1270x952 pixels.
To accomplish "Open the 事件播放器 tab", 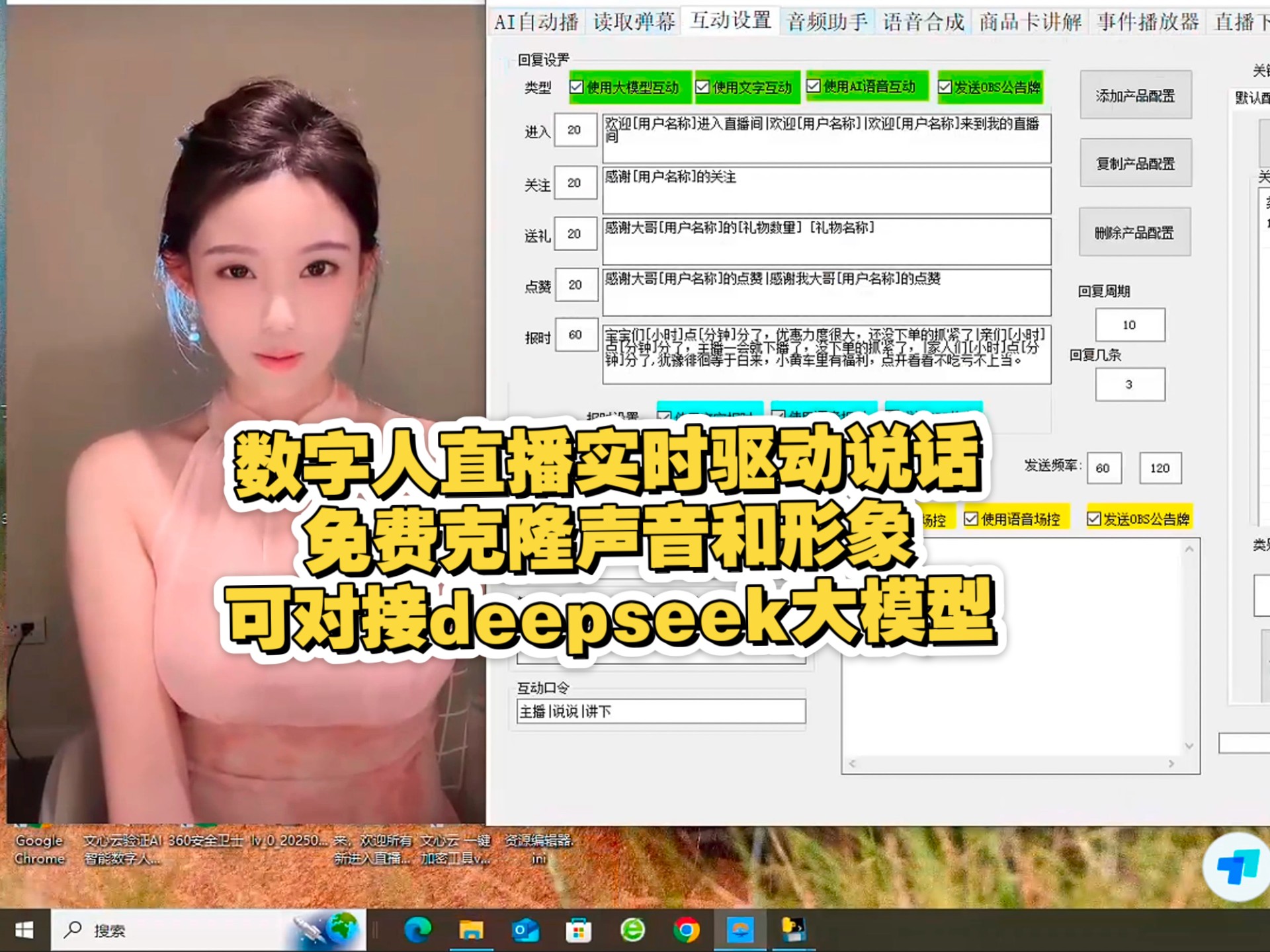I will click(1148, 22).
